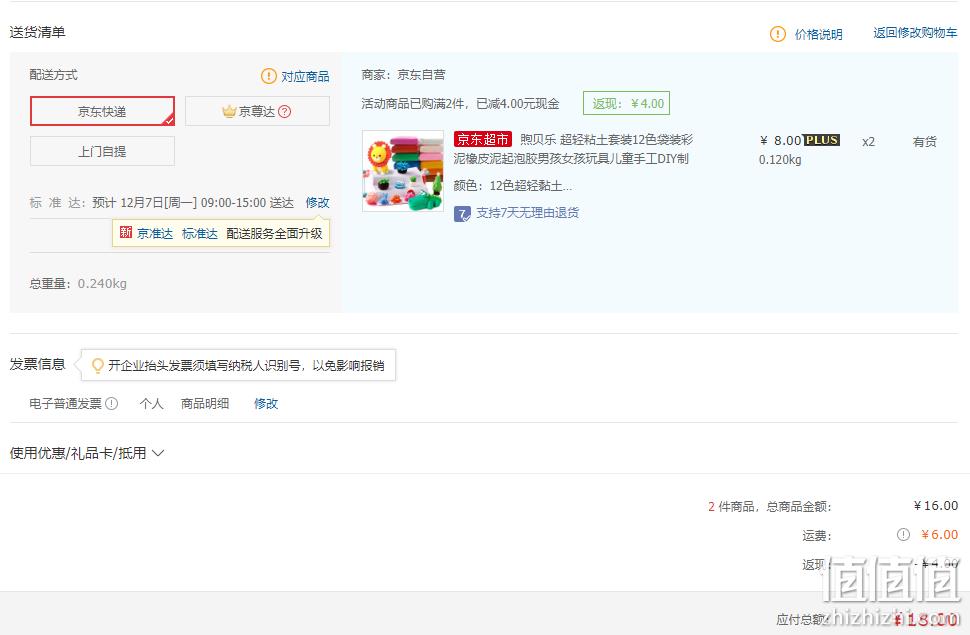This screenshot has height=635, width=970.
Task: Click the 京东超市 red tag
Action: pyautogui.click(x=483, y=139)
